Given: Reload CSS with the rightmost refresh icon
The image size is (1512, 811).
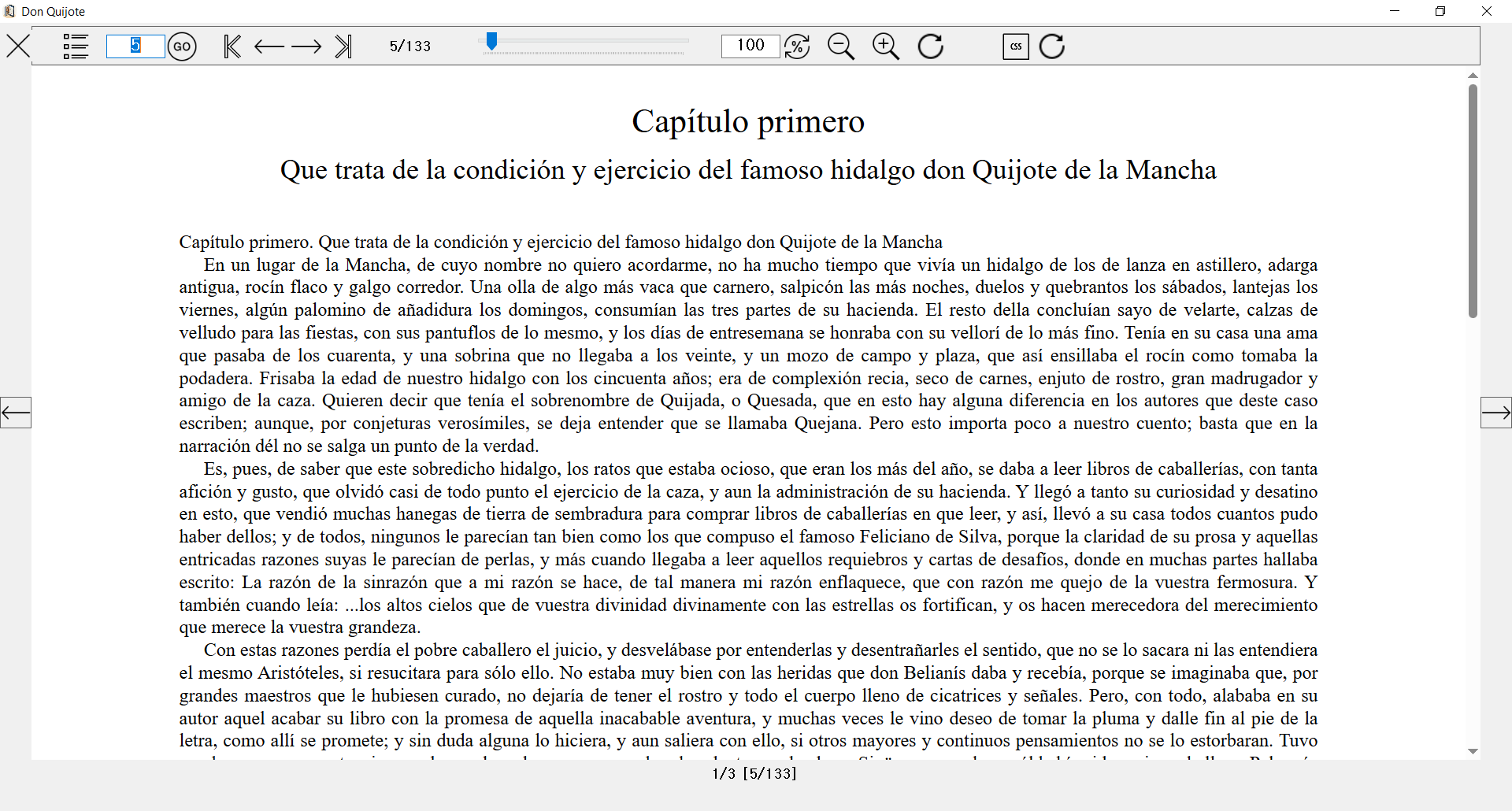Looking at the screenshot, I should click(x=1051, y=46).
